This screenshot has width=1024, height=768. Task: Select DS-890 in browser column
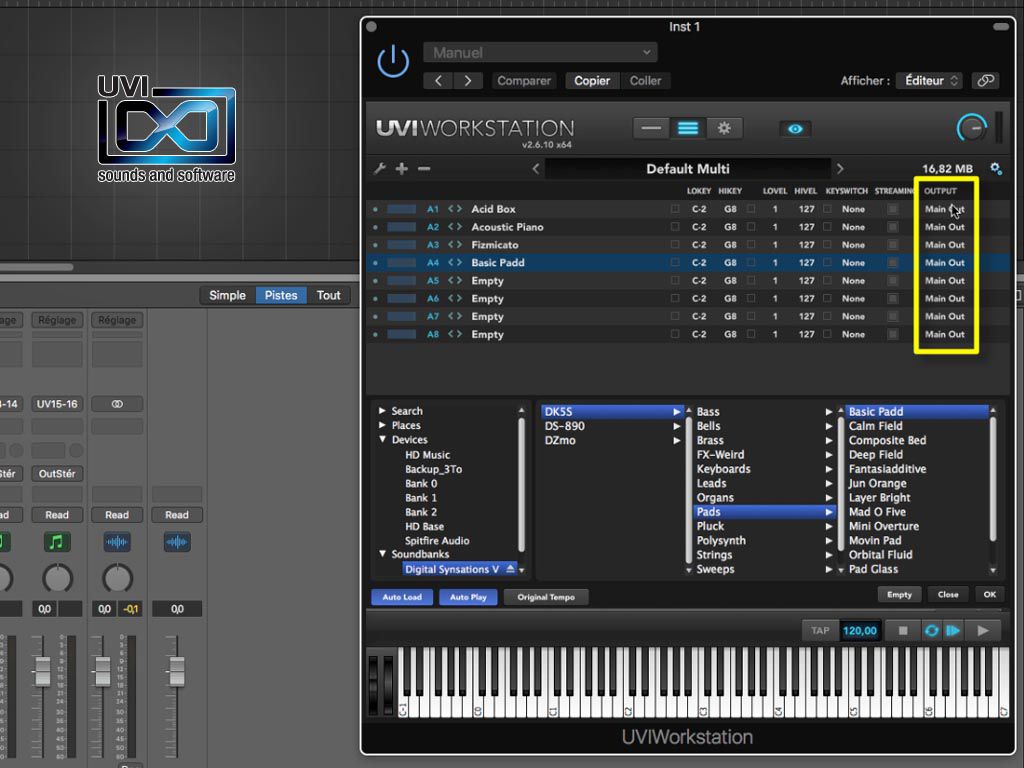(x=564, y=426)
